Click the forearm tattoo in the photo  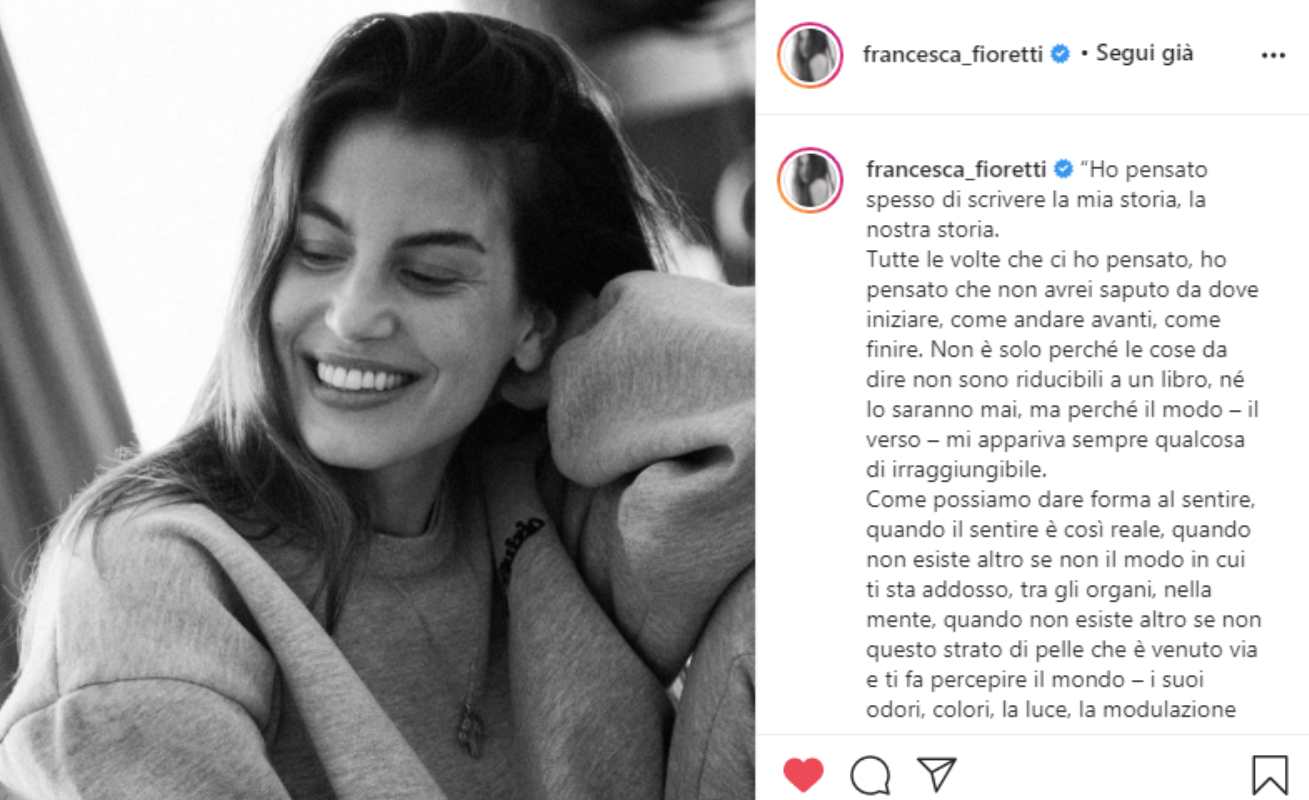coord(521,548)
